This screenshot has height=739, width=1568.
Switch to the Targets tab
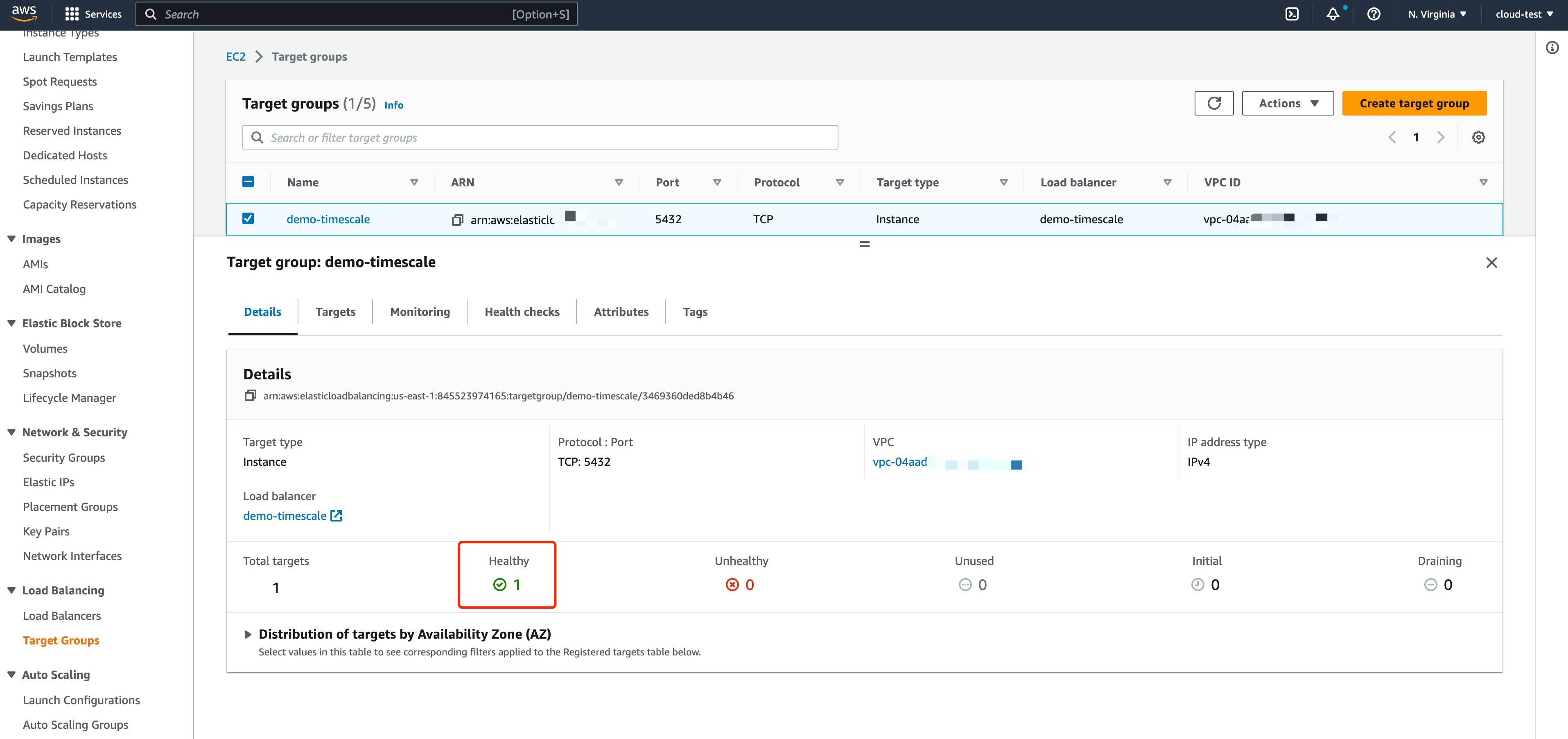(335, 312)
